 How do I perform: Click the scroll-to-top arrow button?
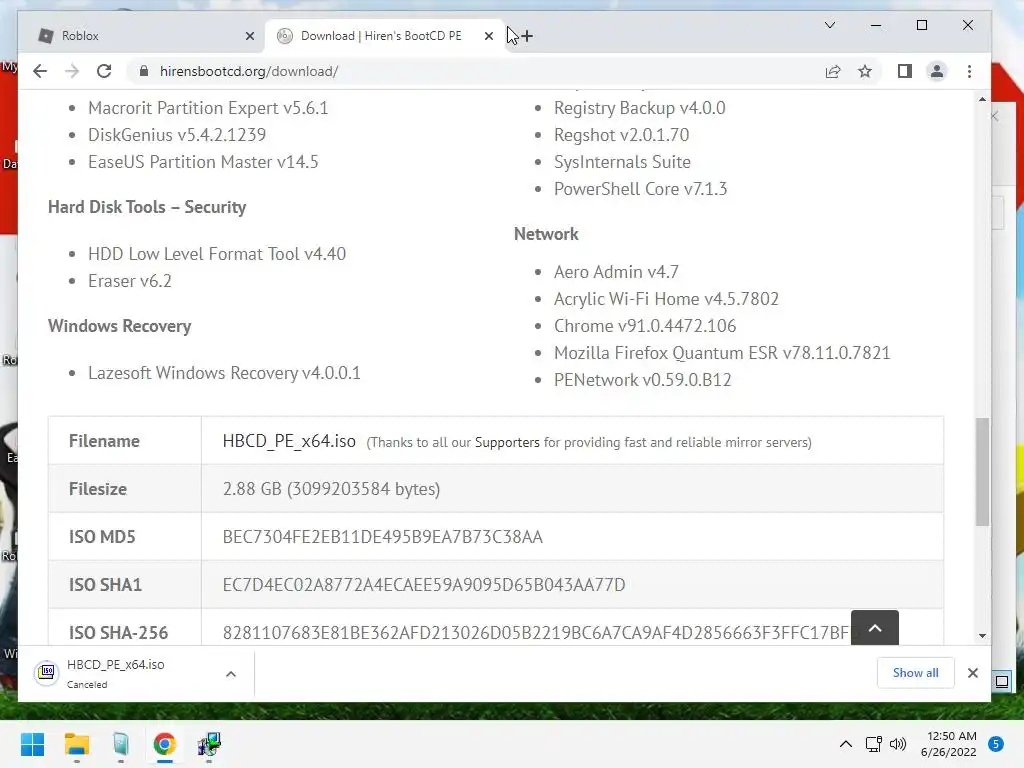tap(874, 628)
